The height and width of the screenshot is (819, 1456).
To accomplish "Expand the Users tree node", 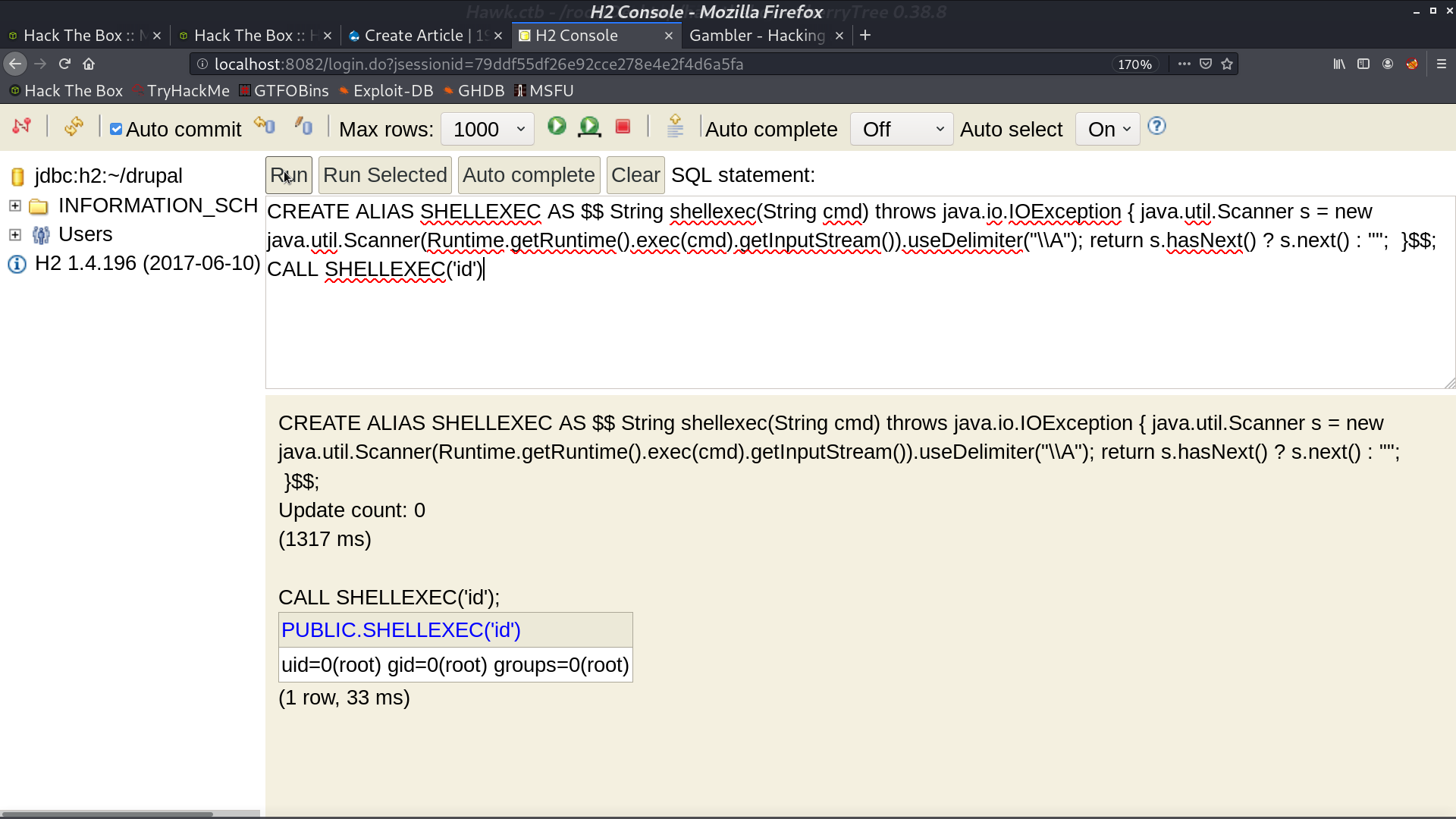I will coord(15,235).
